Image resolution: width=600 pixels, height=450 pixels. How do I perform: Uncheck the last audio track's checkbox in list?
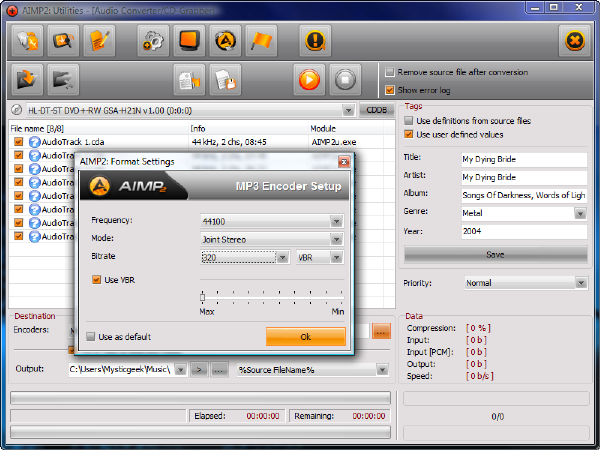coord(18,236)
